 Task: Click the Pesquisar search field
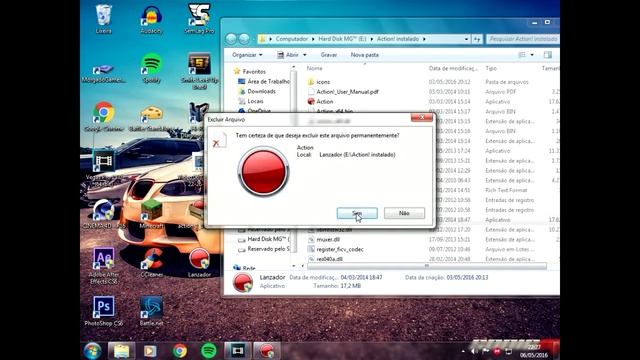(523, 39)
